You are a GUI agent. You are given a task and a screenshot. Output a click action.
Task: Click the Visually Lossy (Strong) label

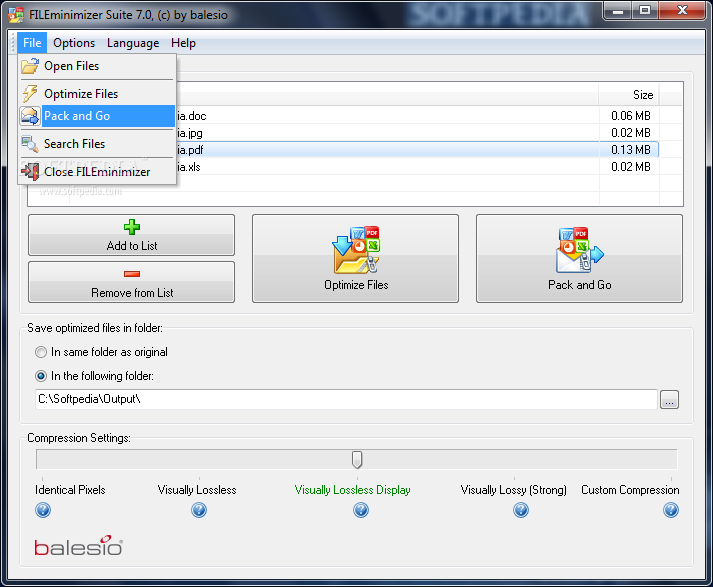(x=513, y=490)
